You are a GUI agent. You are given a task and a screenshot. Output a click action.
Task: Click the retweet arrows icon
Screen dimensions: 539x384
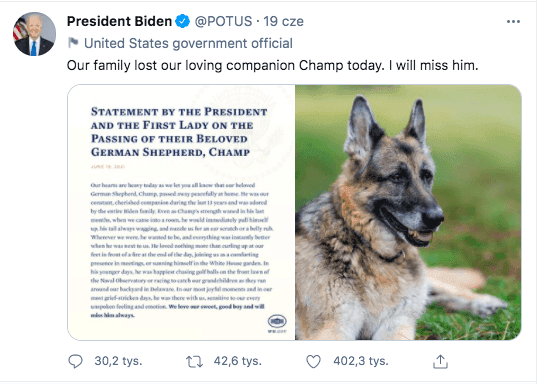[194, 362]
